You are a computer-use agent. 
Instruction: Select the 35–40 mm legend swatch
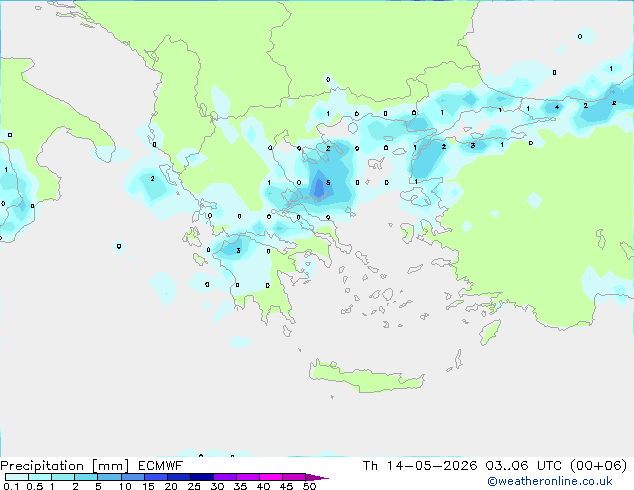pyautogui.click(x=247, y=477)
